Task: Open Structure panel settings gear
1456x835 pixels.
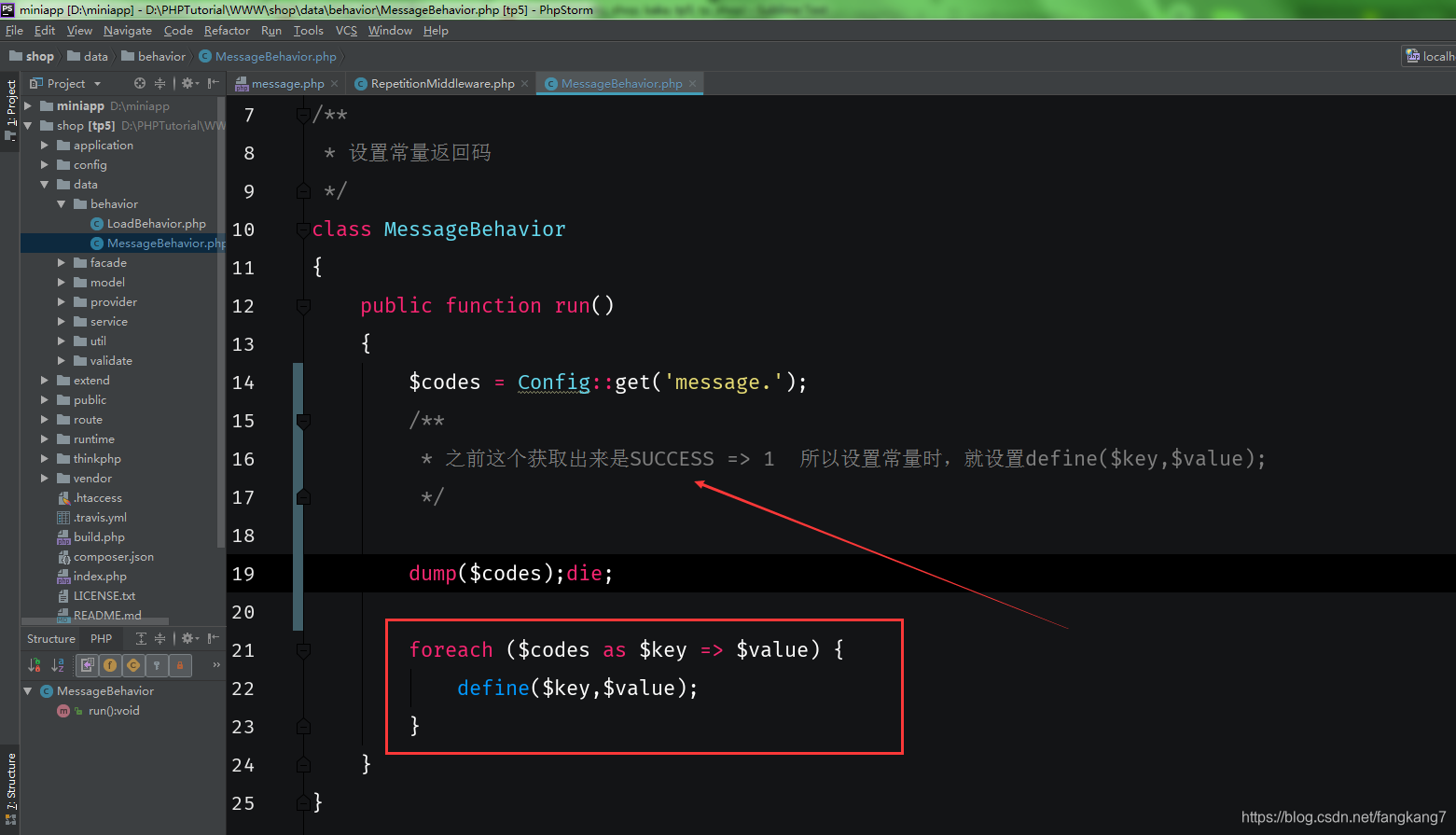Action: (189, 638)
